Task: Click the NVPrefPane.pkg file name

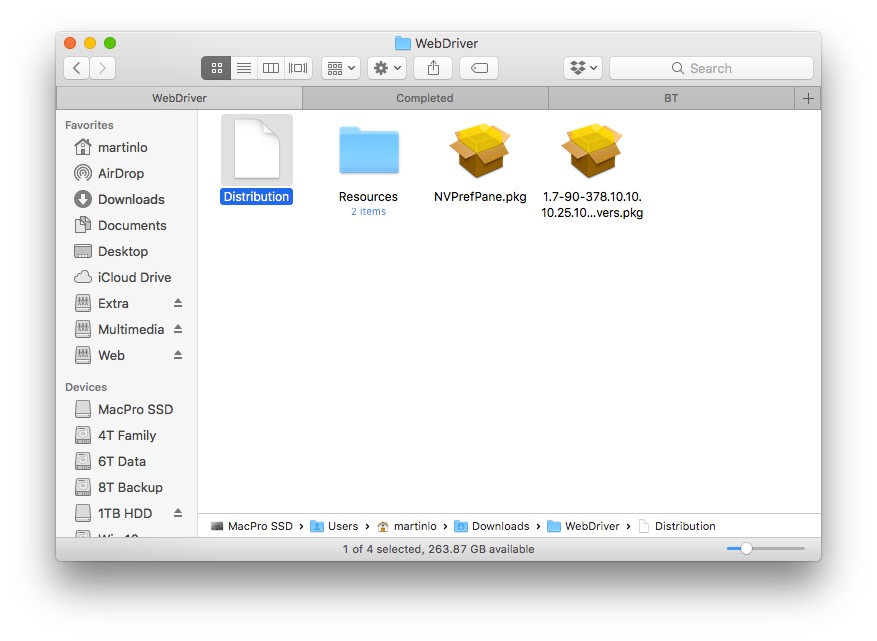Action: coord(480,197)
